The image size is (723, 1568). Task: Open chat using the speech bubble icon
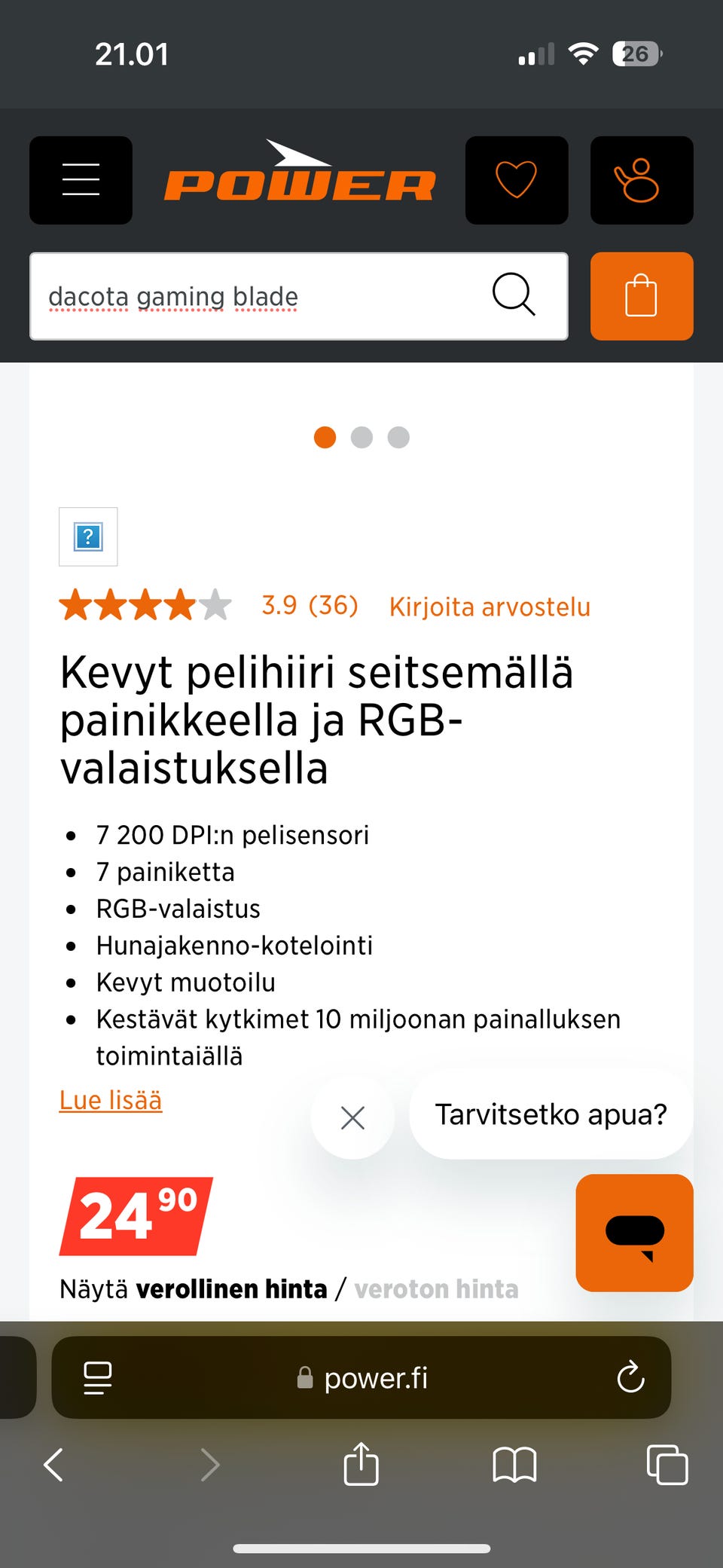[633, 1233]
